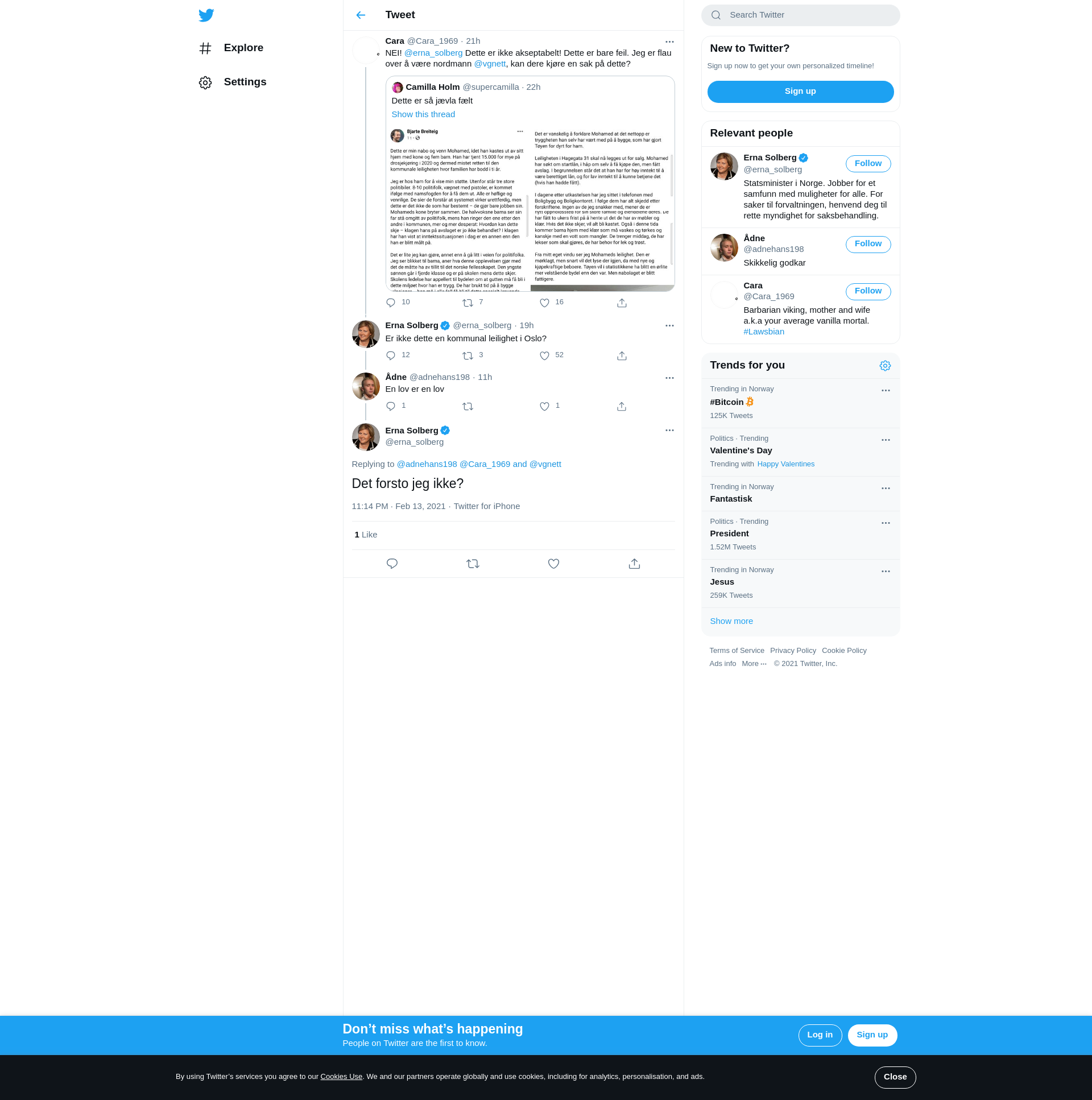Go back using the arrow icon
The width and height of the screenshot is (1092, 1100).
pos(361,15)
